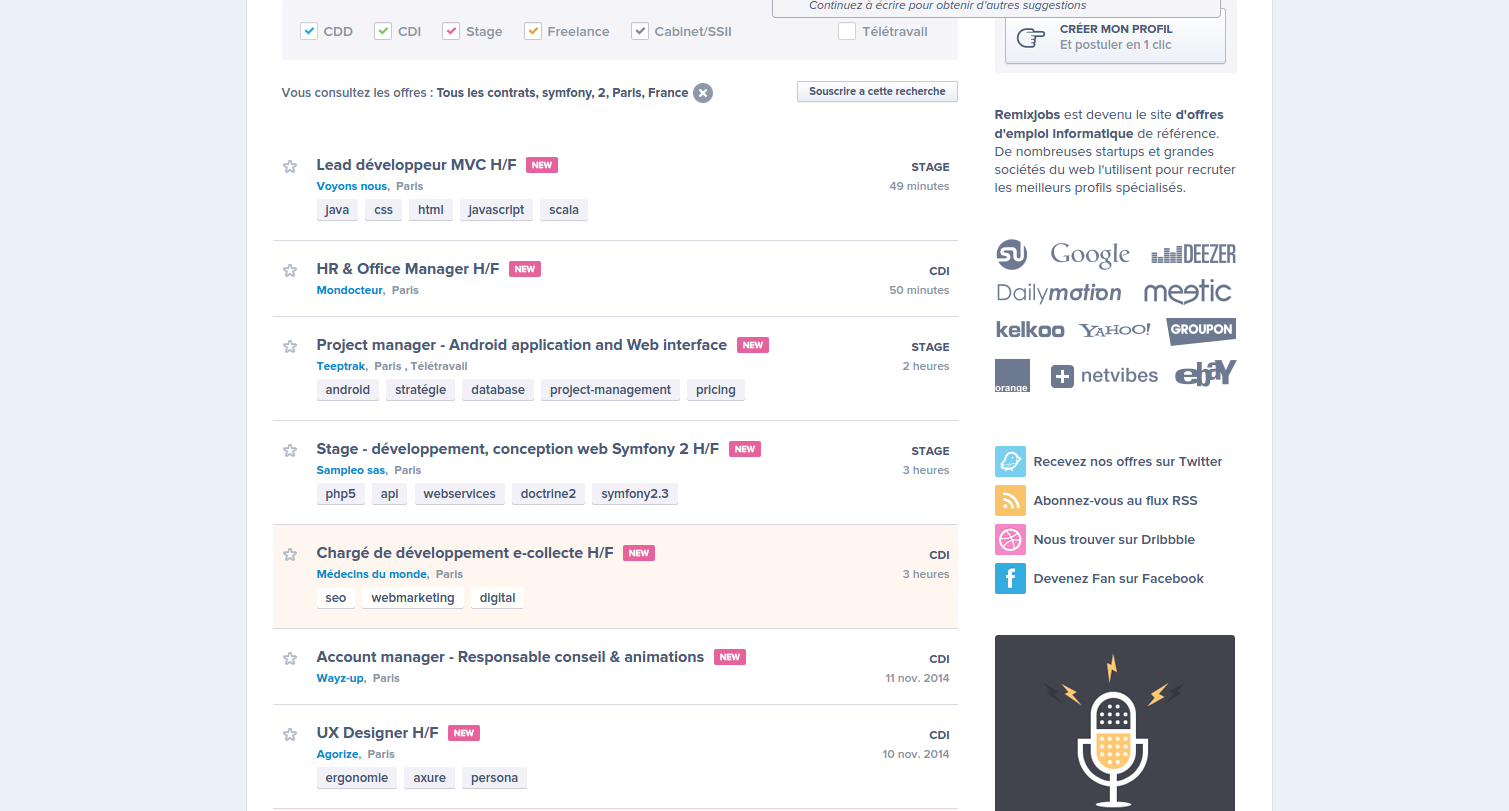Image resolution: width=1509 pixels, height=811 pixels.
Task: Open HR & Office Manager H/F listing
Action: coord(408,269)
